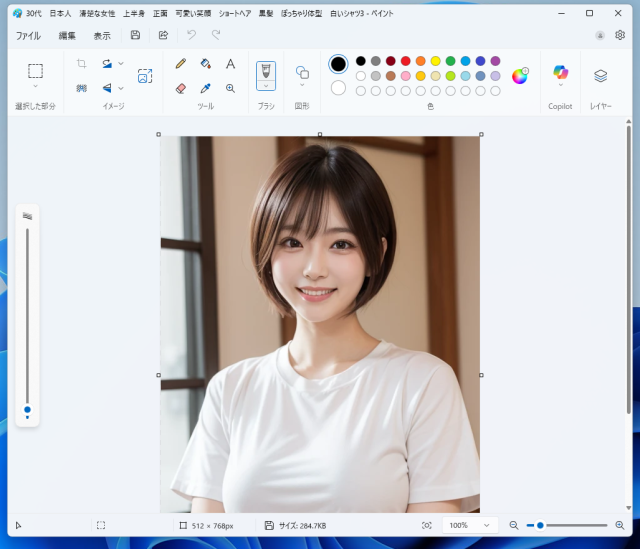Viewport: 640px width, 549px height.
Task: Click the Copilot button
Action: click(x=560, y=73)
